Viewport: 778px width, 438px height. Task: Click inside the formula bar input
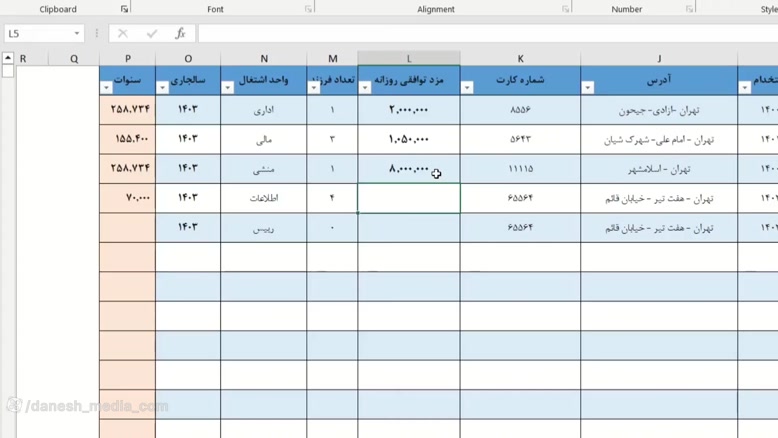[488, 33]
